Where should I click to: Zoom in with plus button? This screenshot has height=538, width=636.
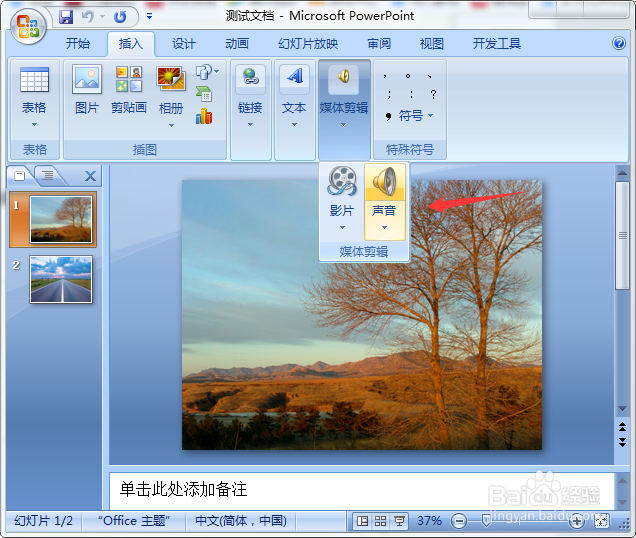point(576,521)
